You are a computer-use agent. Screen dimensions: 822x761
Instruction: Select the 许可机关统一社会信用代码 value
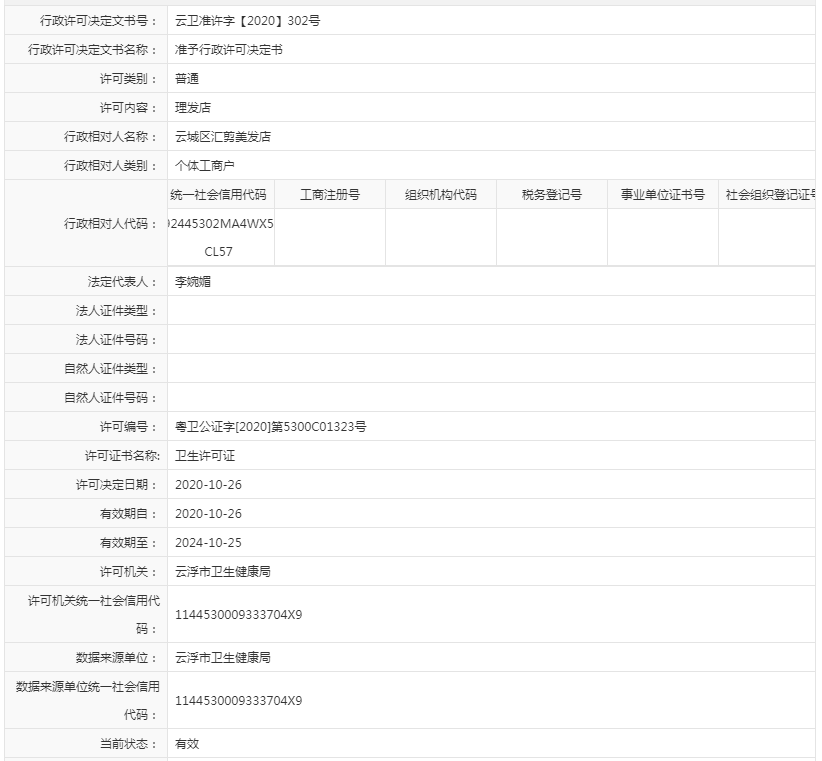click(x=239, y=615)
